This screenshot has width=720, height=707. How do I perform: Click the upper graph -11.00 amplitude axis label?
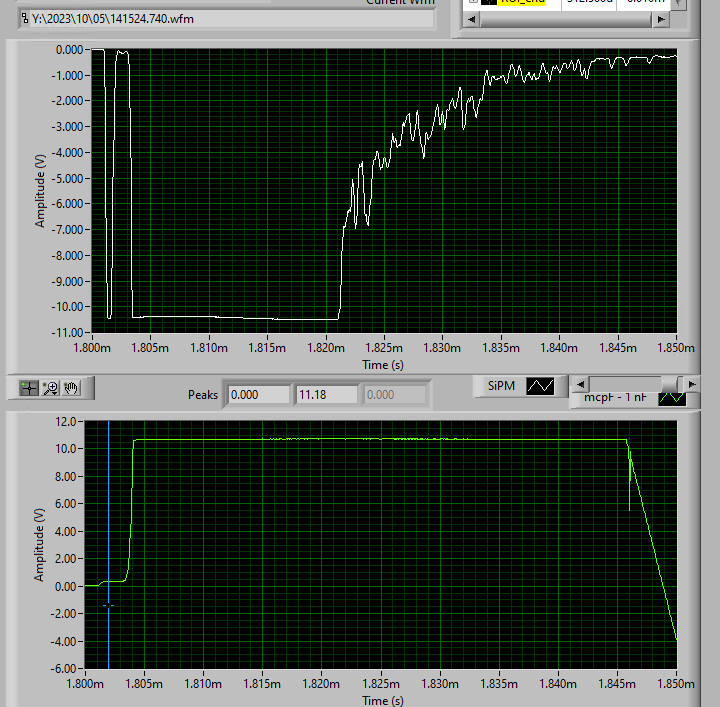click(67, 332)
